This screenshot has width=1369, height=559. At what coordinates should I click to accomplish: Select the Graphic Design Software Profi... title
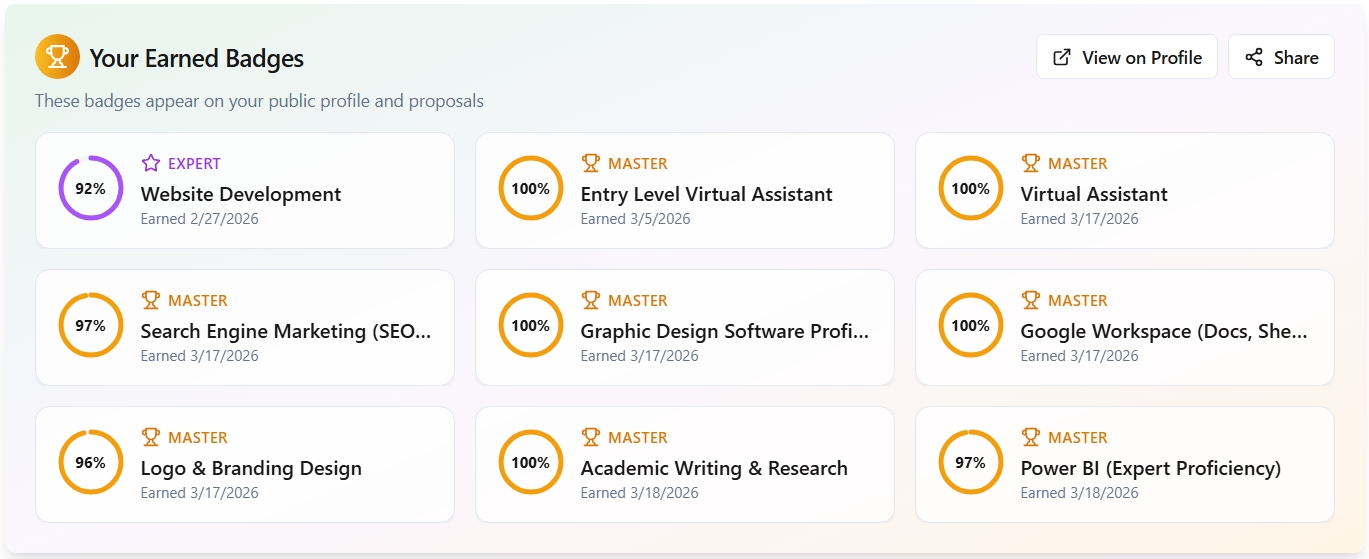(x=725, y=331)
